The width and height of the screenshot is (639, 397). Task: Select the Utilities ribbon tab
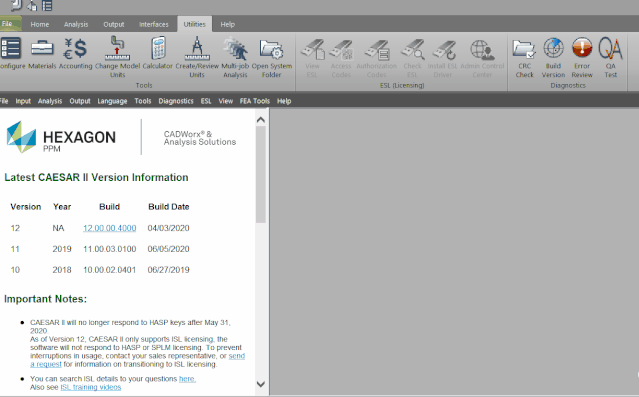[194, 24]
